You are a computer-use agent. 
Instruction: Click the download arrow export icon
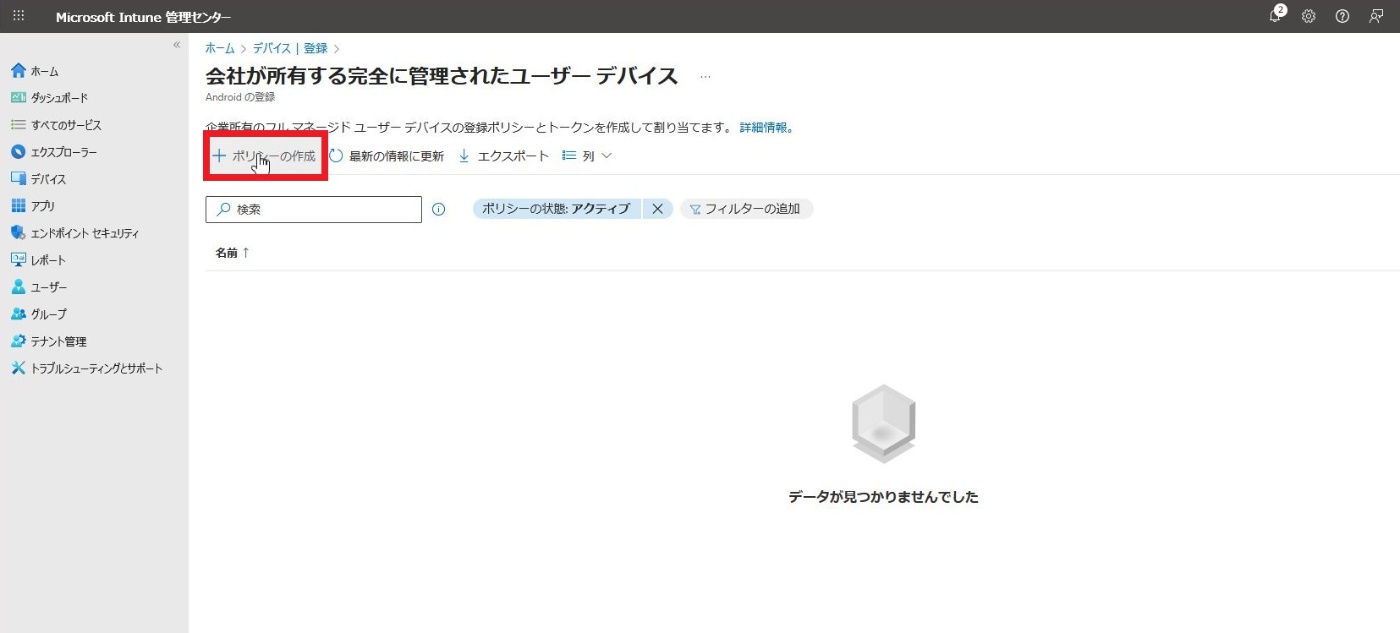pyautogui.click(x=464, y=156)
